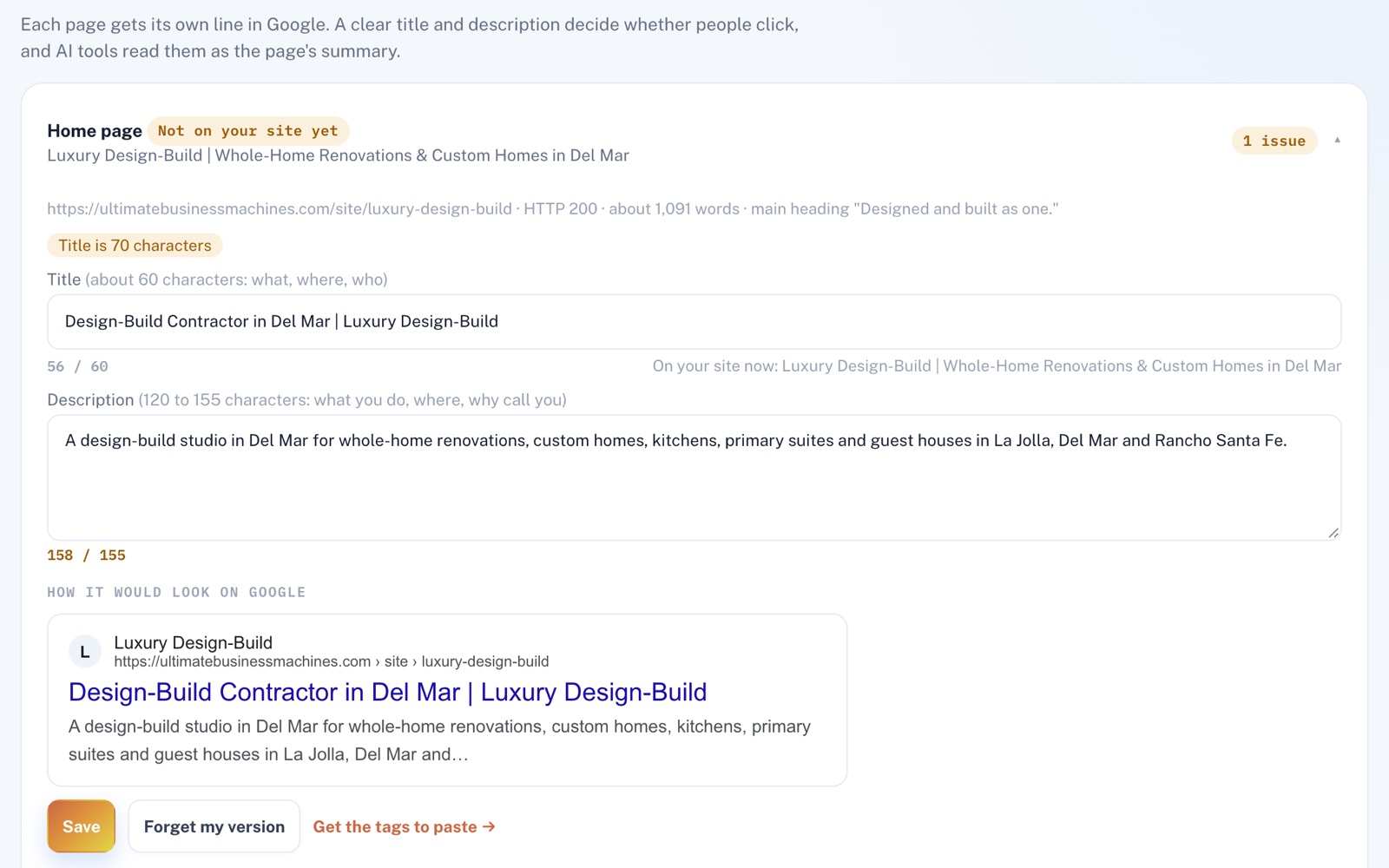Image resolution: width=1389 pixels, height=868 pixels.
Task: Focus the Description text area
Action: (x=694, y=477)
